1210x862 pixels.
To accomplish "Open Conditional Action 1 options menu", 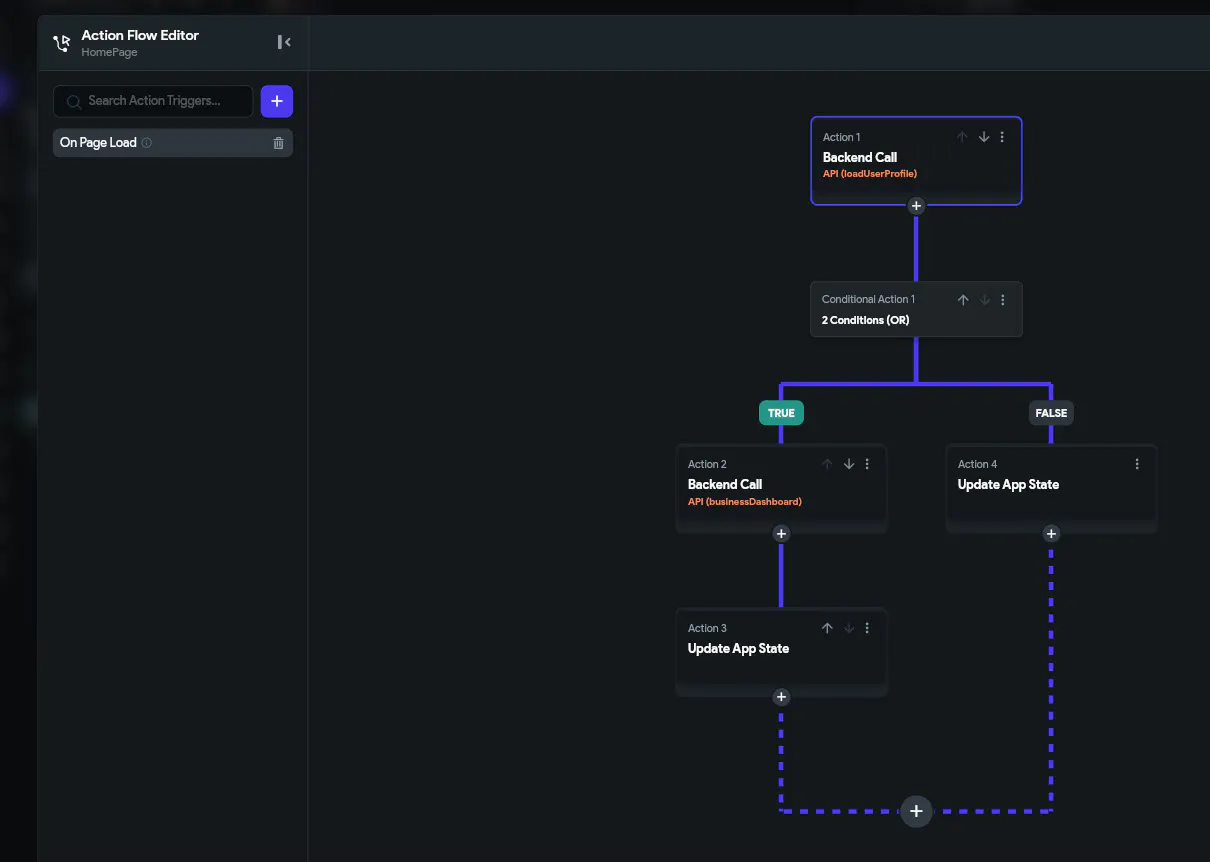I will point(1003,299).
